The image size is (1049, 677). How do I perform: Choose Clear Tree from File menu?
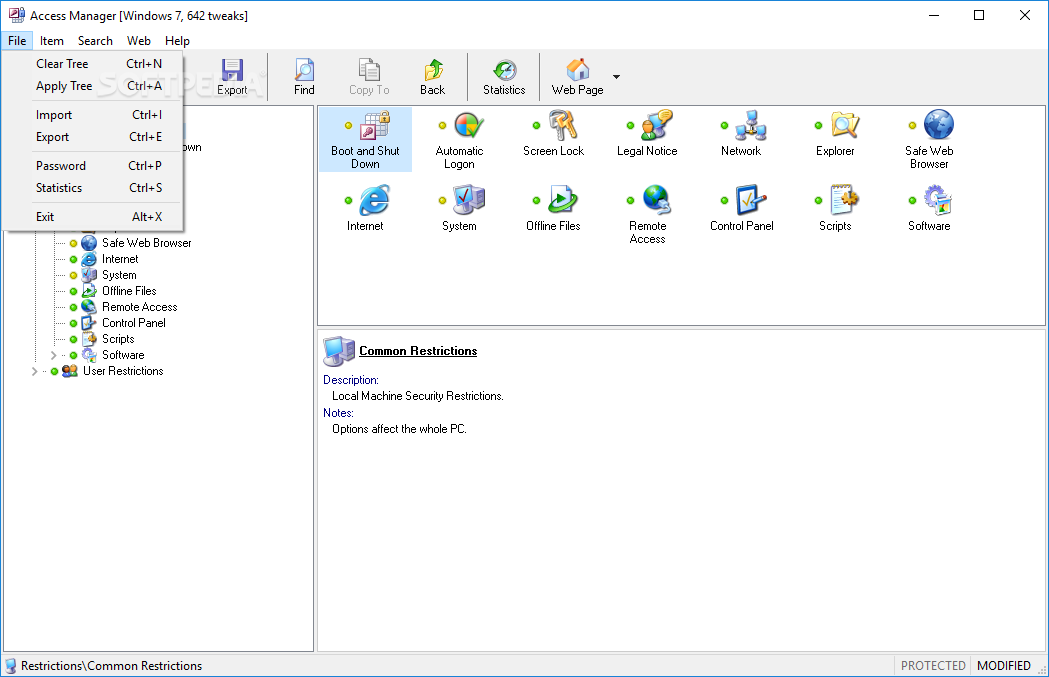coord(92,64)
